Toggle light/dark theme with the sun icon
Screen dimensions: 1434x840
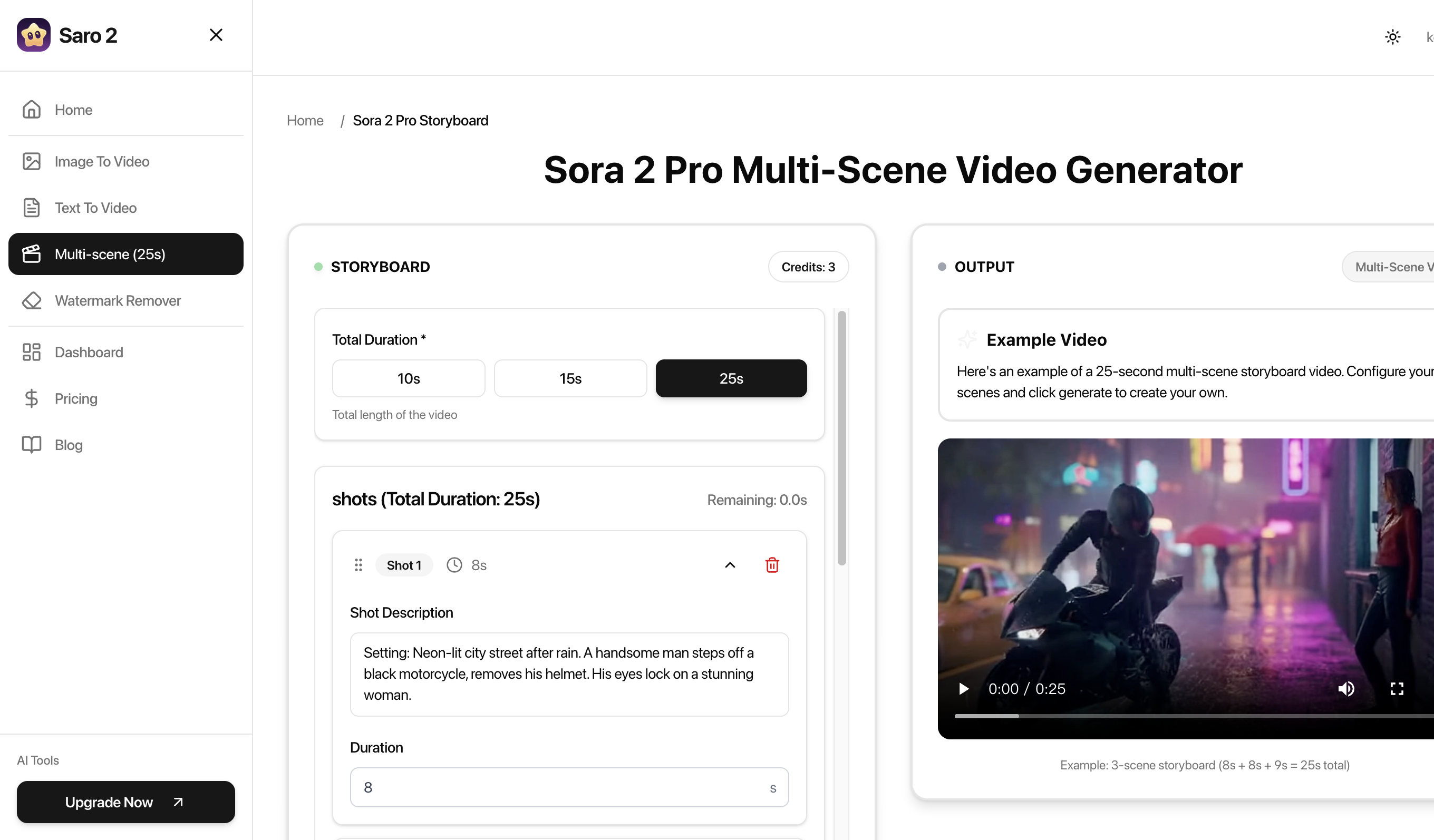[x=1392, y=36]
